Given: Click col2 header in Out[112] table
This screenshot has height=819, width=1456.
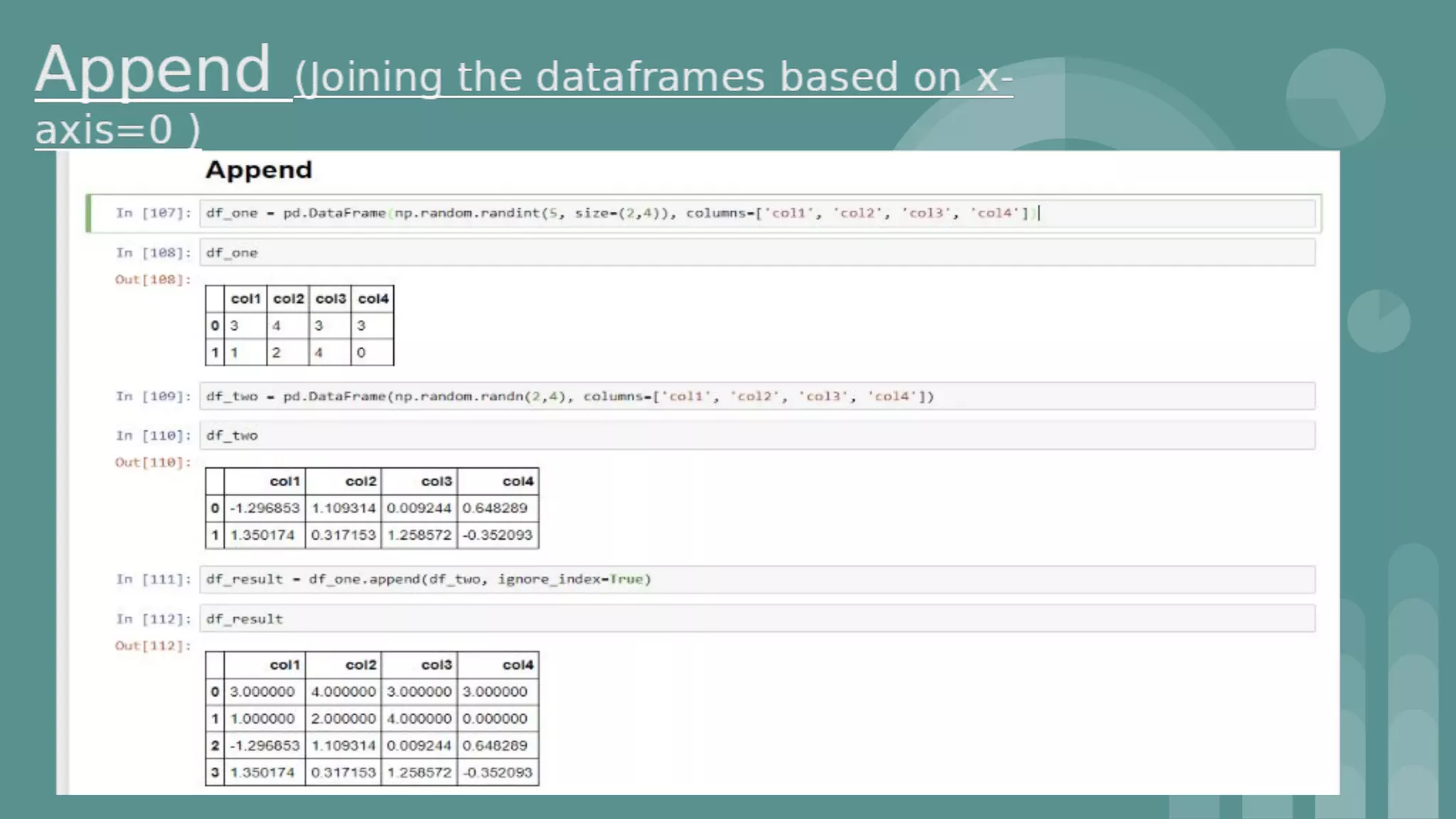Looking at the screenshot, I should [360, 665].
